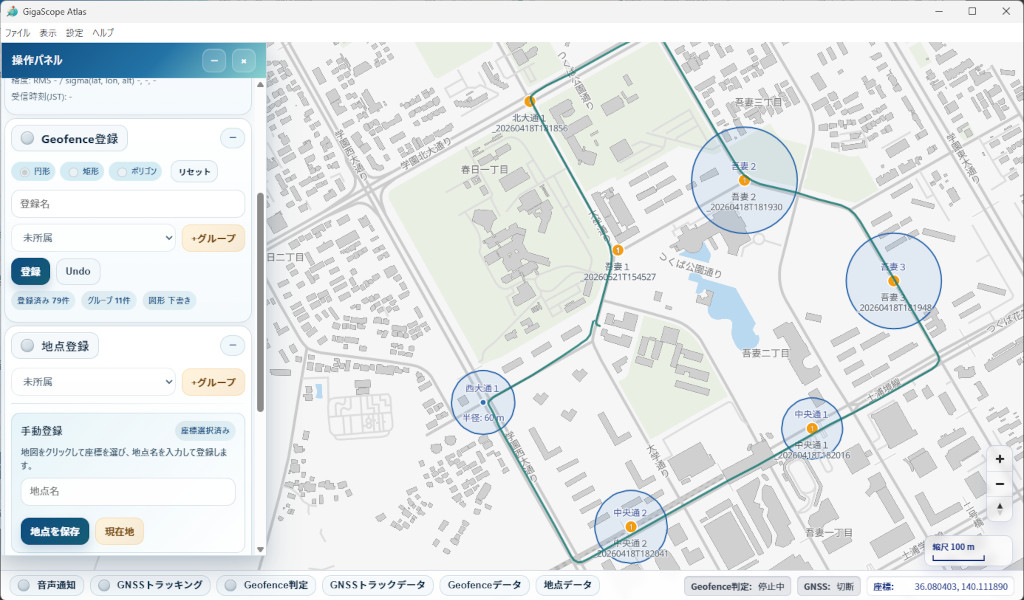Image resolution: width=1024 pixels, height=600 pixels.
Task: Reset map north with the compass arrow
Action: pos(999,508)
